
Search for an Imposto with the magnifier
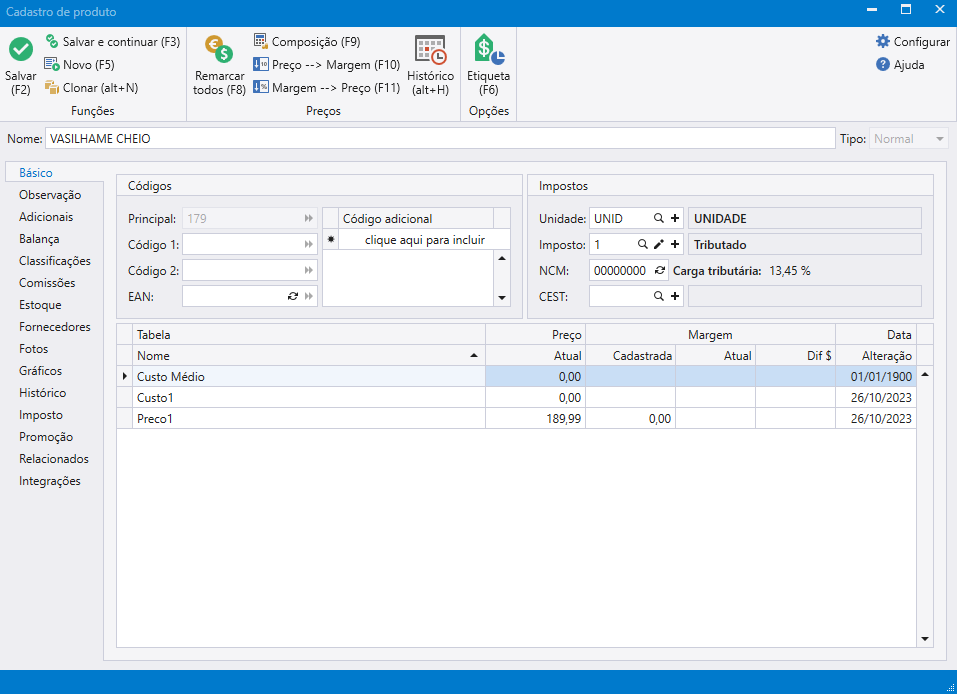(643, 244)
